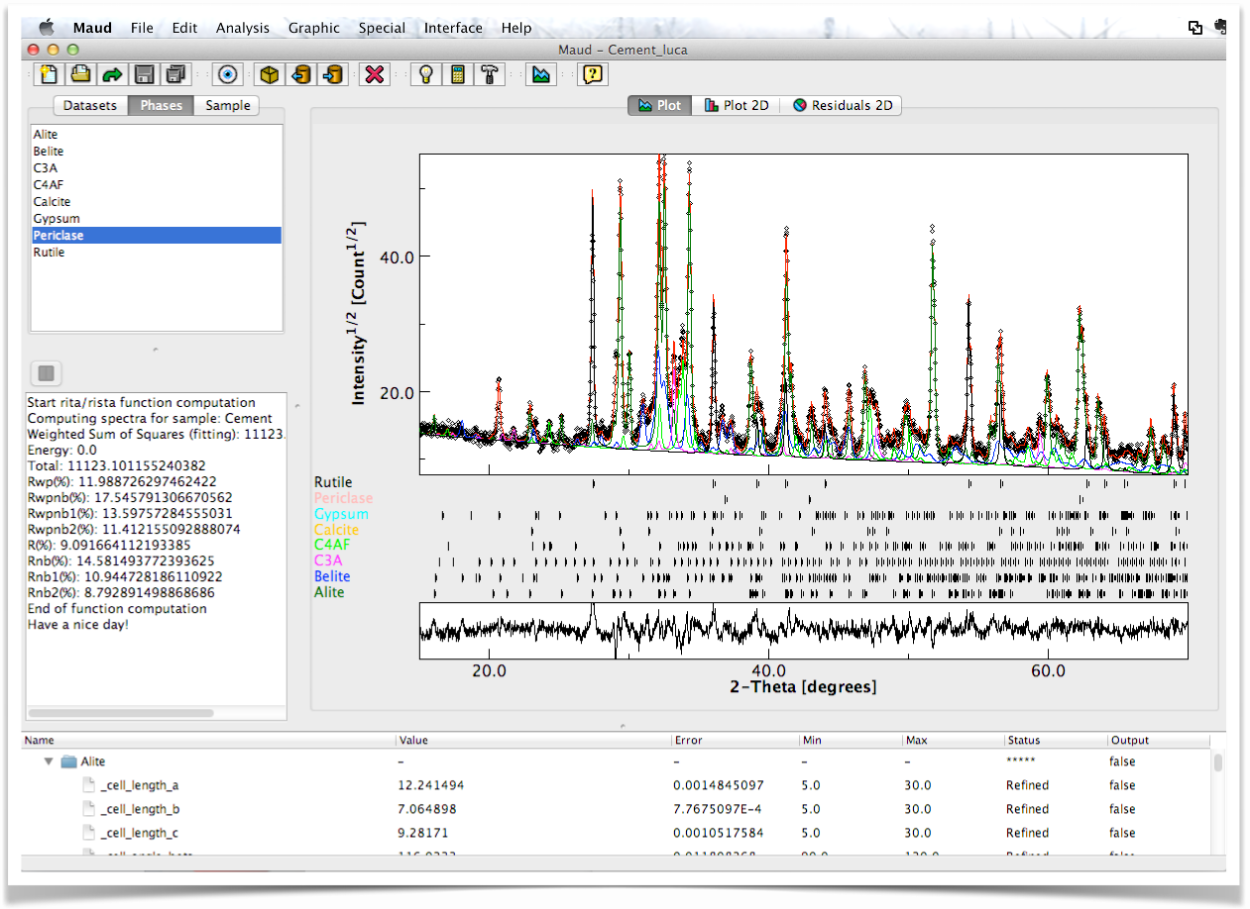The width and height of the screenshot is (1250, 909).
Task: Select Belite in the phases list
Action: pyautogui.click(x=156, y=151)
